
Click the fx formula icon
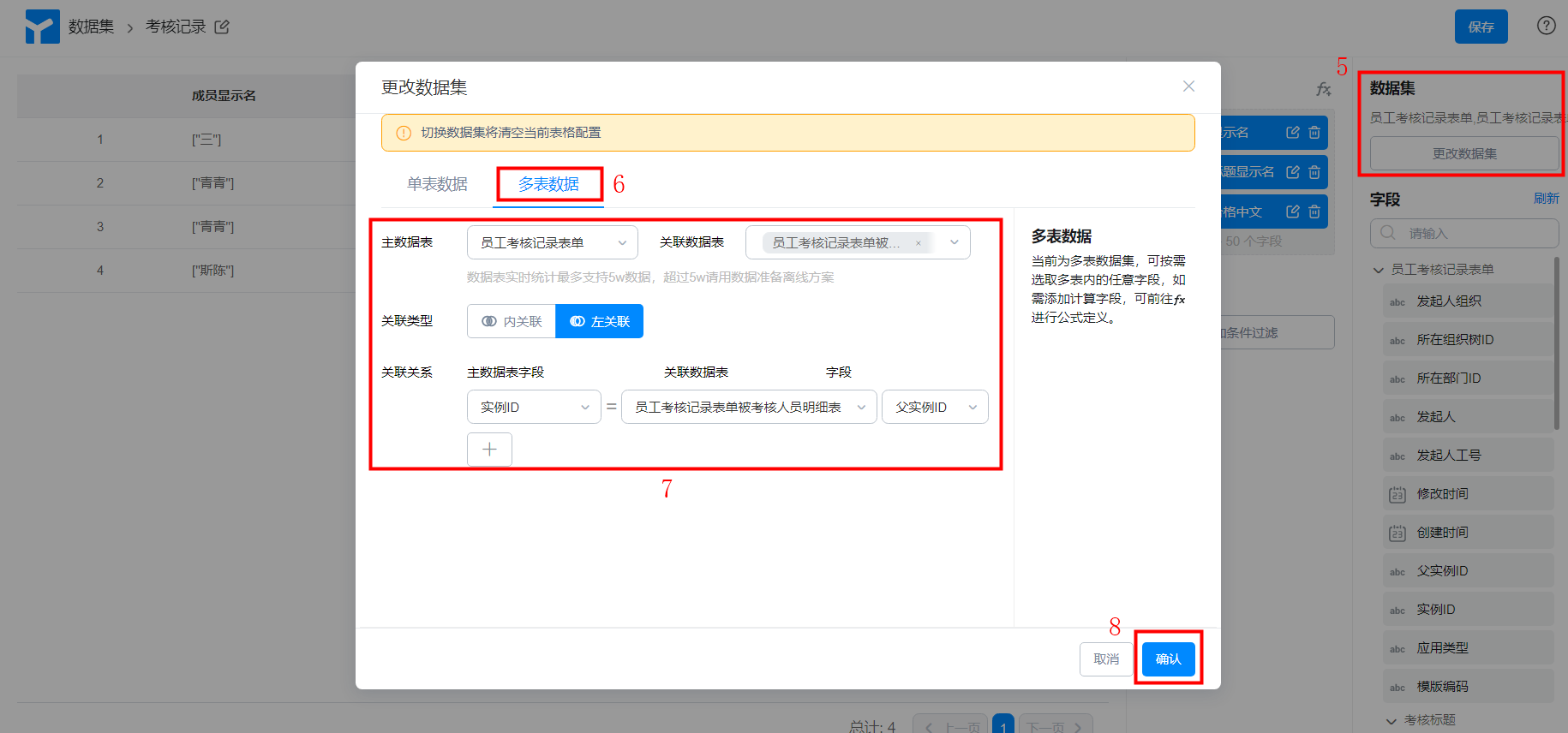(x=1324, y=89)
